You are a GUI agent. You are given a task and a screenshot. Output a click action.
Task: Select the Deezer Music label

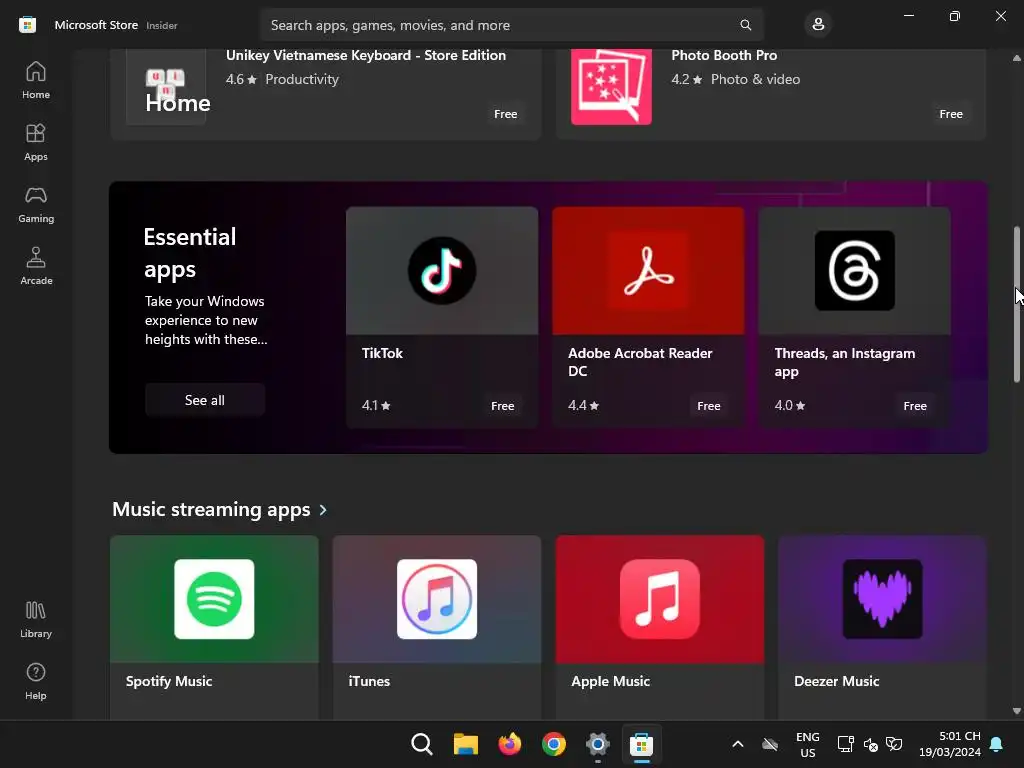click(x=837, y=681)
